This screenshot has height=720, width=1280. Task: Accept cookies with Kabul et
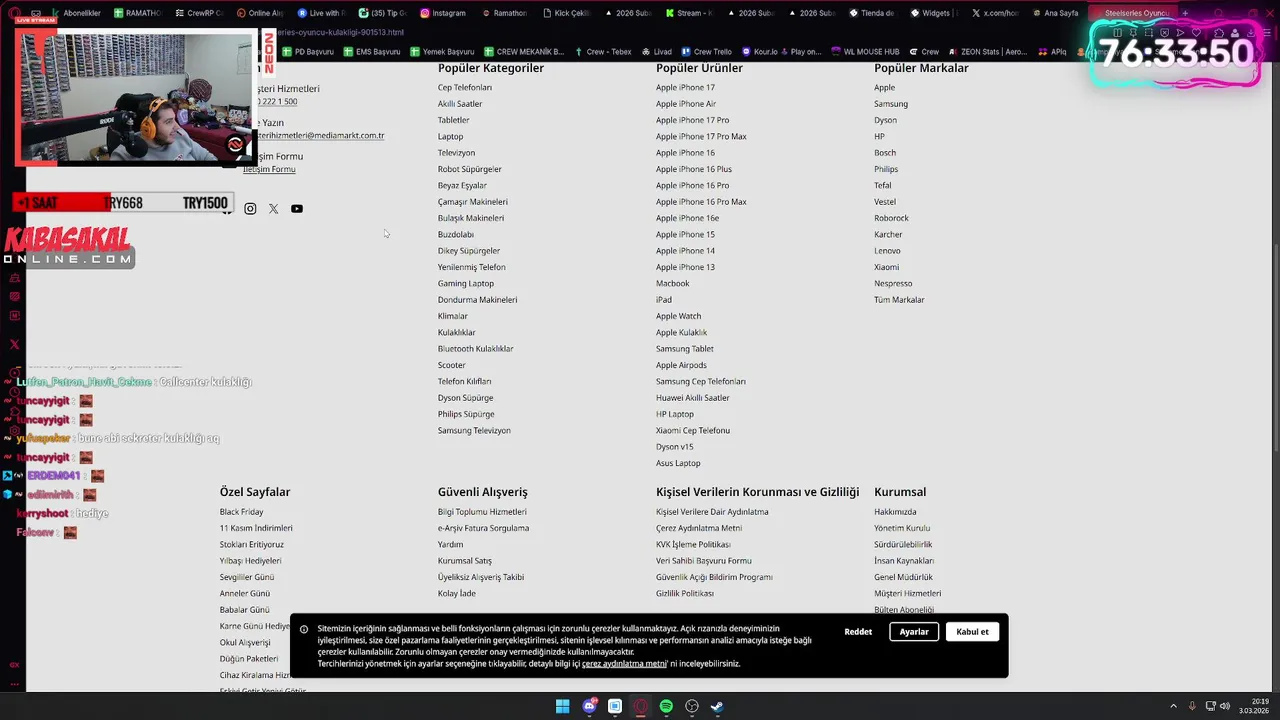[x=972, y=632]
